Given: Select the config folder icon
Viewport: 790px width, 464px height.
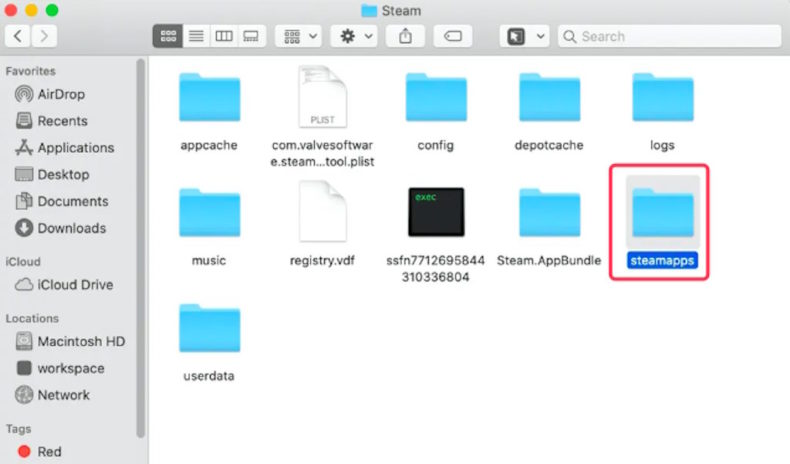Looking at the screenshot, I should 436,97.
